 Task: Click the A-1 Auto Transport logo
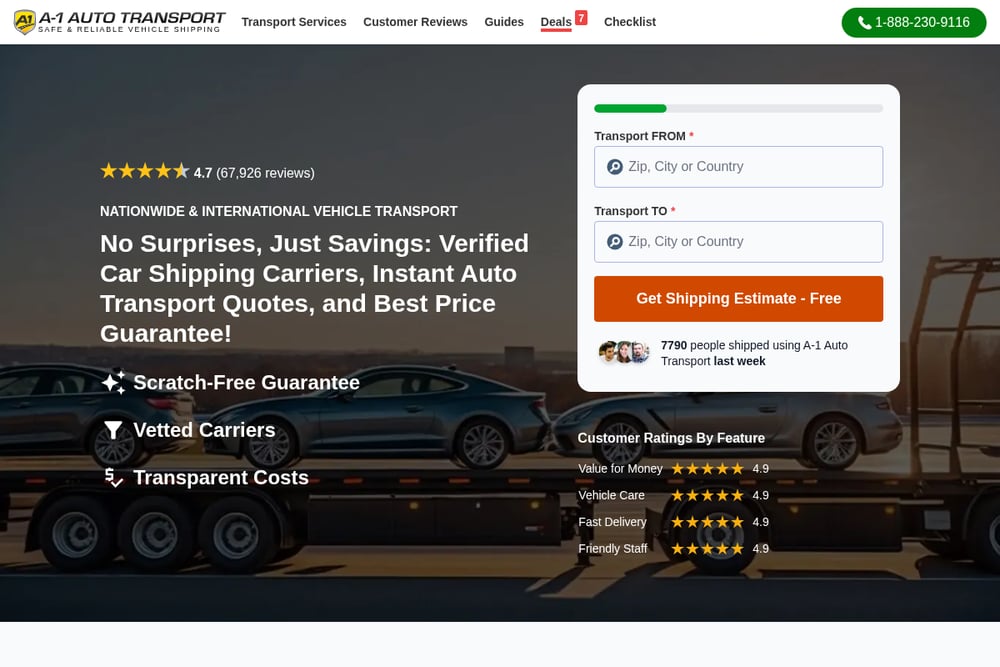click(x=119, y=22)
